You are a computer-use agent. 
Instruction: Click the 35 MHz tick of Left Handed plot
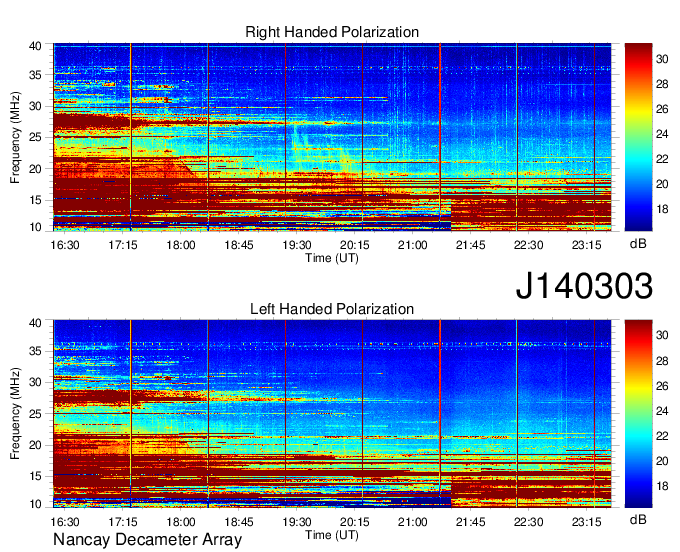click(35, 351)
